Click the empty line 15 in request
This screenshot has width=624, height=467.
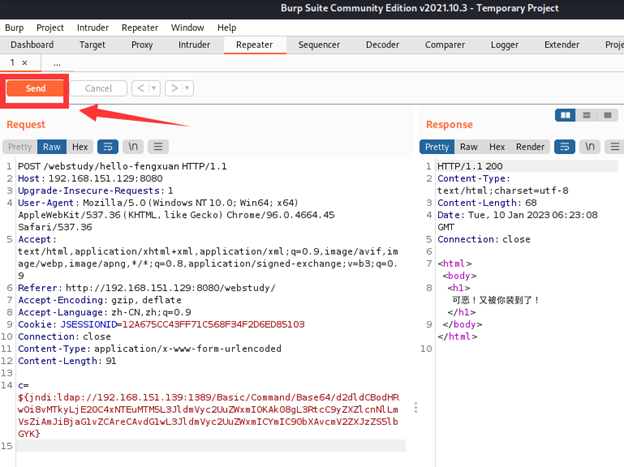(211, 446)
